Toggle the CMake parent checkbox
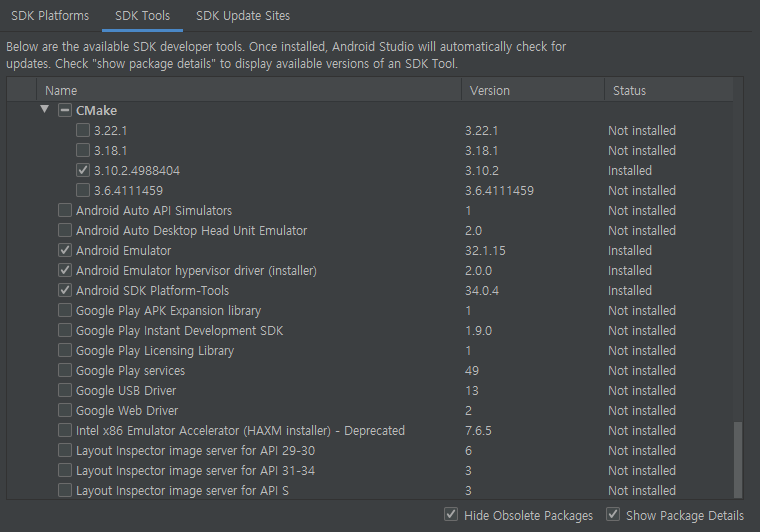The image size is (760, 532). pos(64,110)
